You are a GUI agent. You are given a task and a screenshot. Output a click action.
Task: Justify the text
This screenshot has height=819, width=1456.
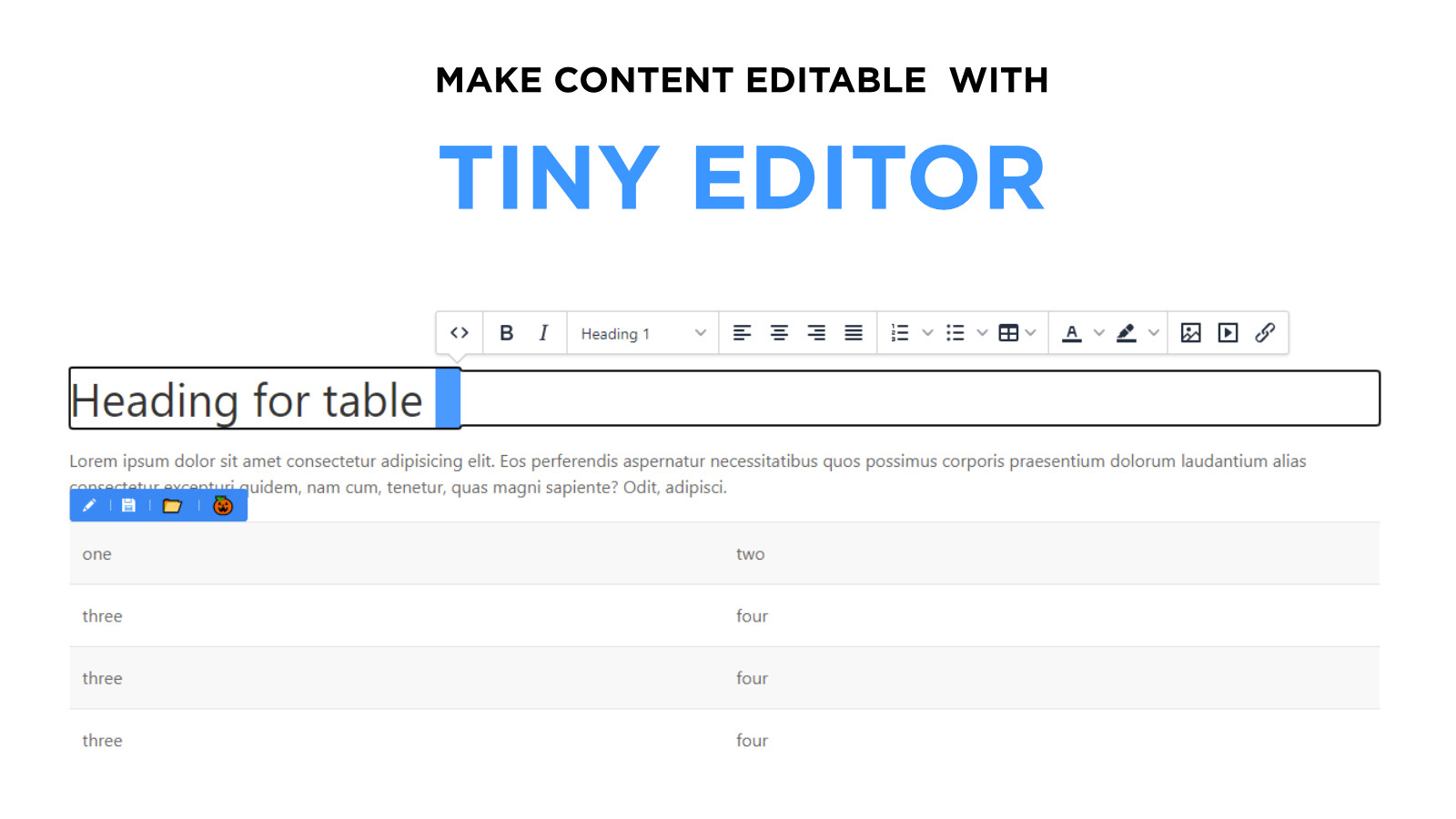854,333
